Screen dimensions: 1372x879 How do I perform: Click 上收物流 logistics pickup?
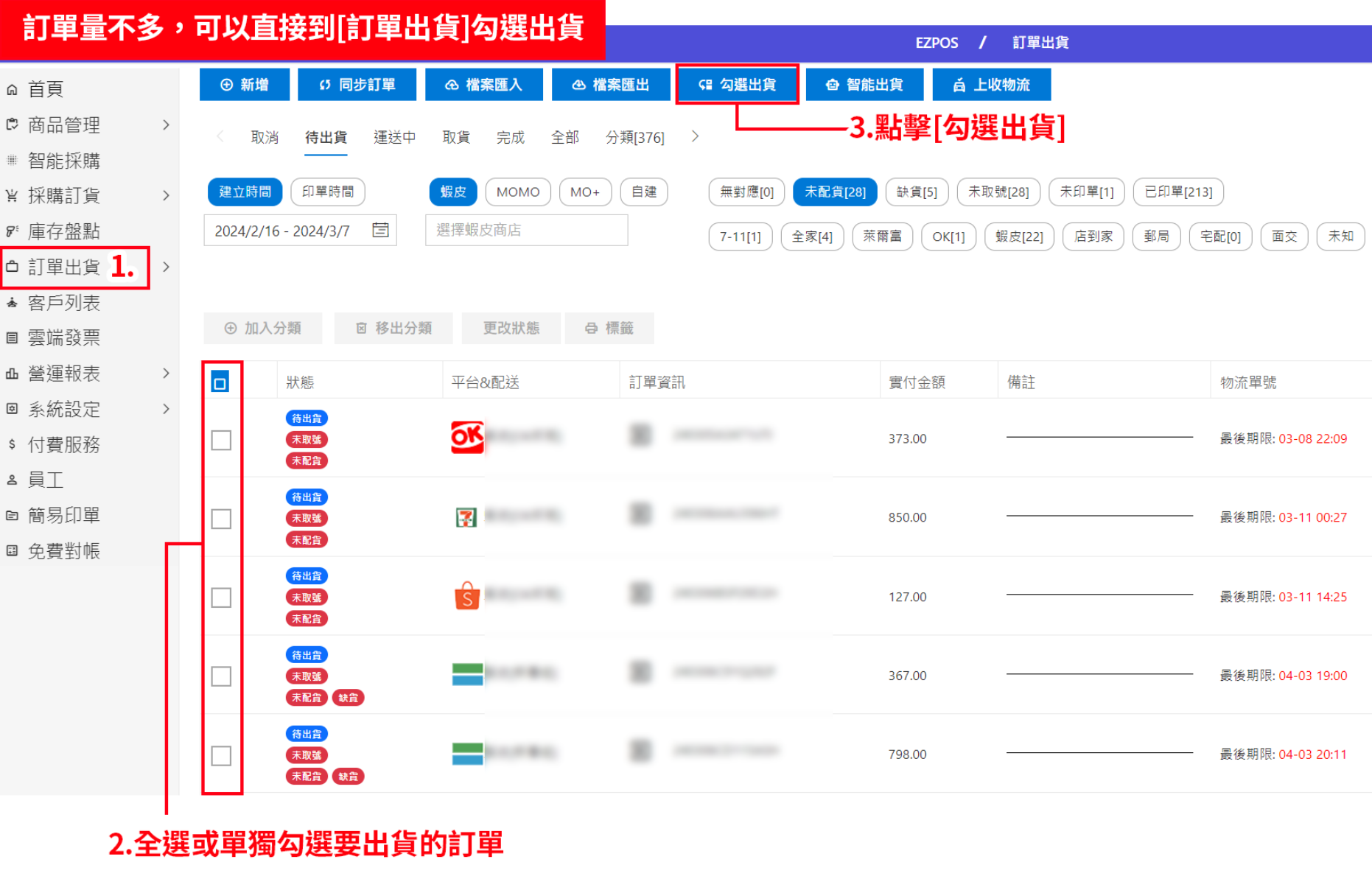pos(992,85)
